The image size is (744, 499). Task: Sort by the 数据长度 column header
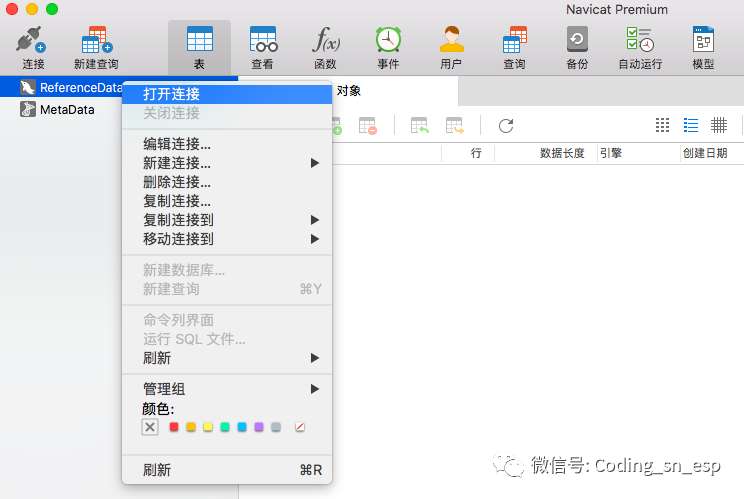tap(562, 153)
